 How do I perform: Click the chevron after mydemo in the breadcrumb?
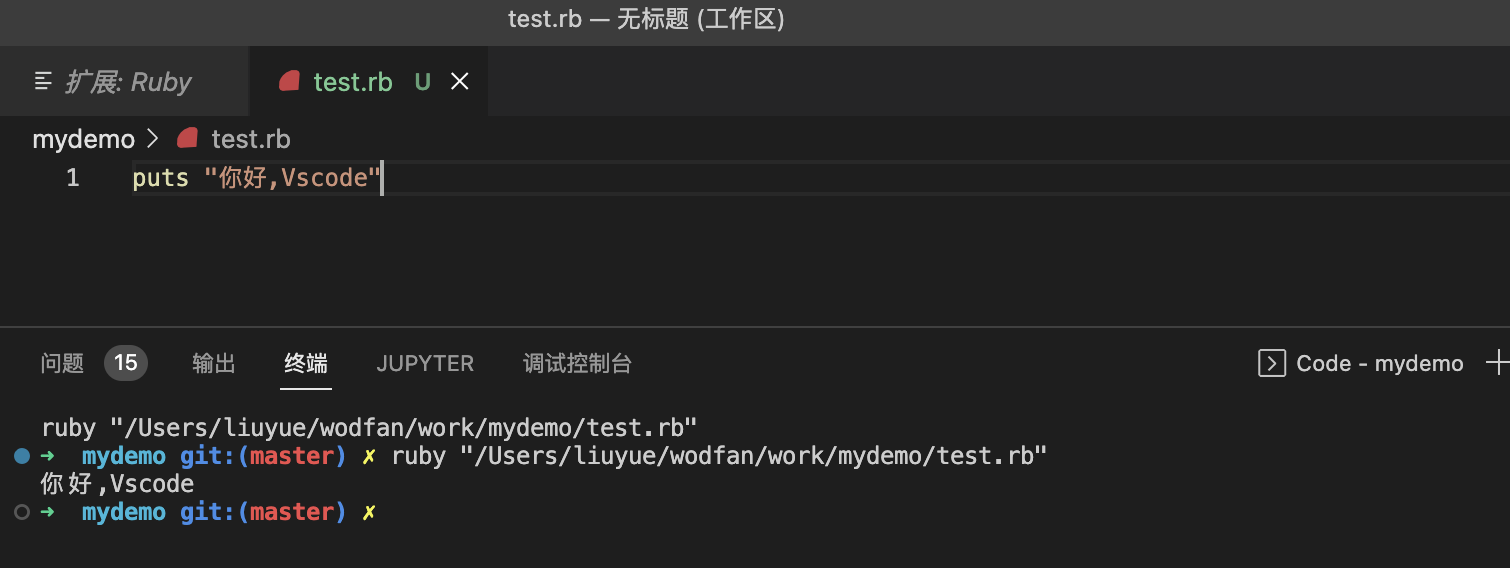pos(153,139)
